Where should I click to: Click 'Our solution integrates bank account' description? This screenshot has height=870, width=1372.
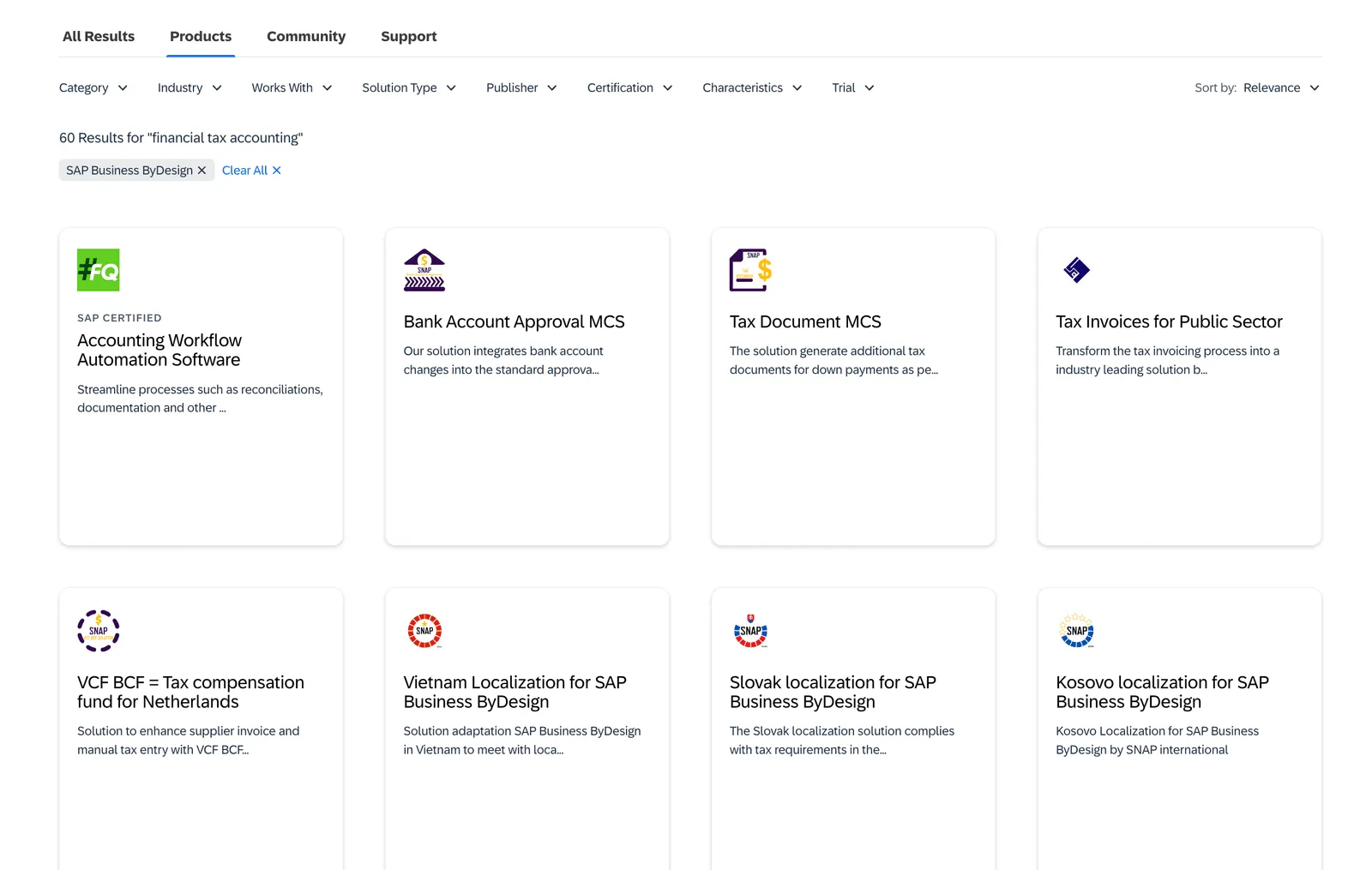(503, 360)
